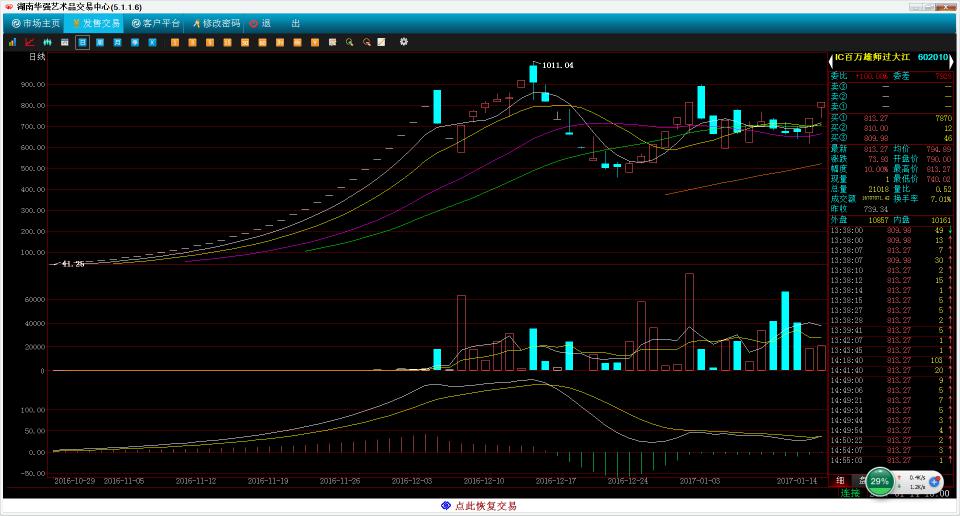Click the highlighted 日 daily period icon

tap(82, 42)
